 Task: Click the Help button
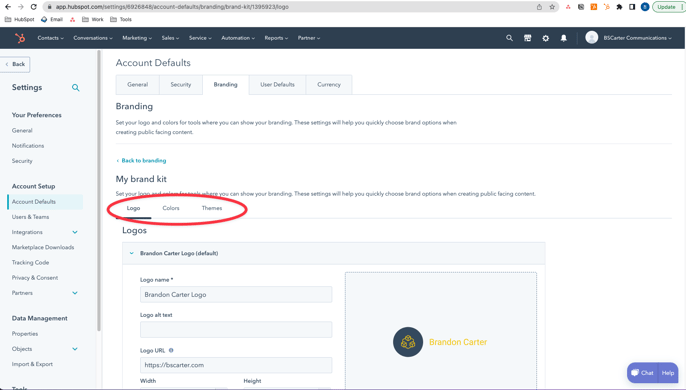tap(668, 373)
